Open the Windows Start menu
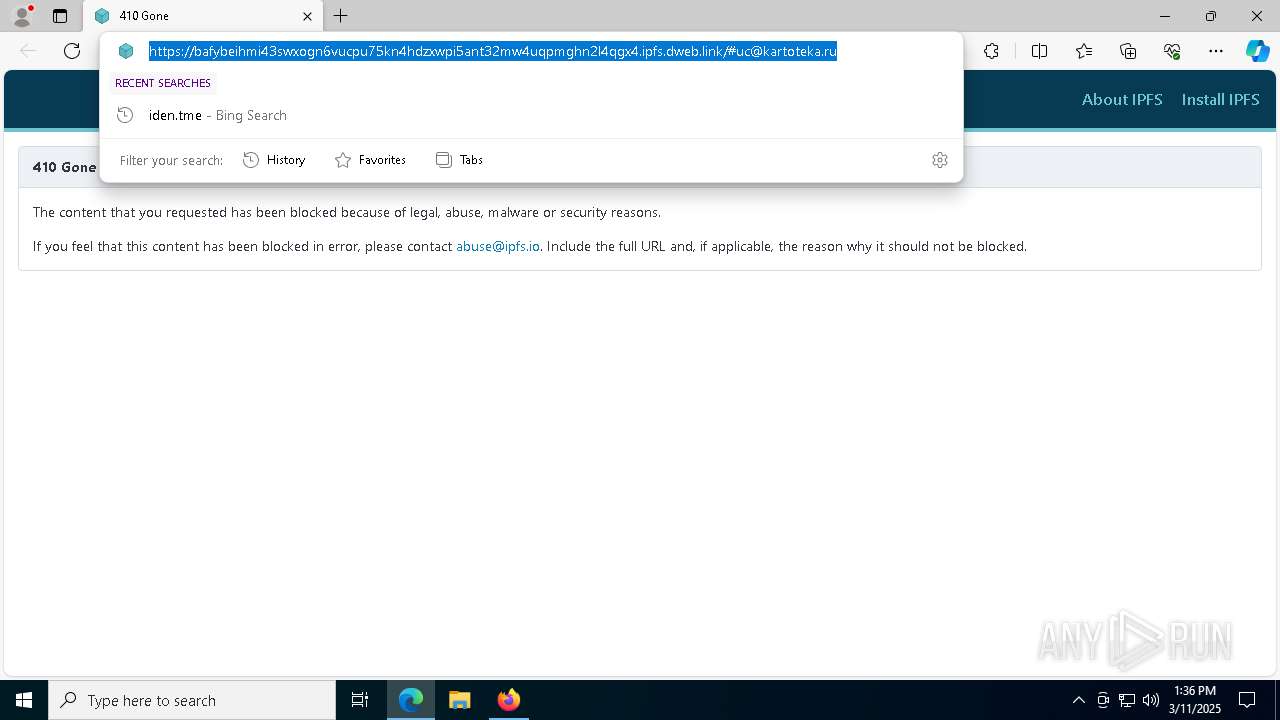This screenshot has width=1280, height=720. click(24, 700)
